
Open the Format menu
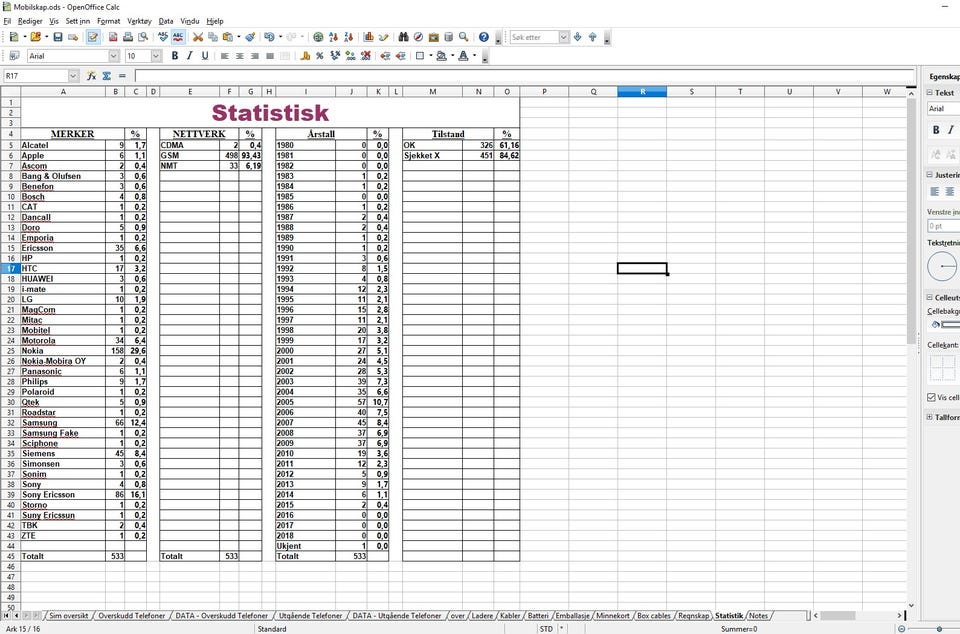click(x=108, y=21)
